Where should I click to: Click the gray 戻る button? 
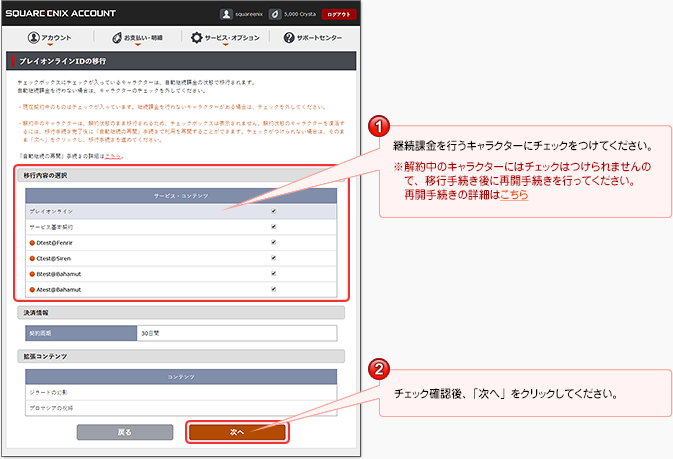click(x=125, y=432)
